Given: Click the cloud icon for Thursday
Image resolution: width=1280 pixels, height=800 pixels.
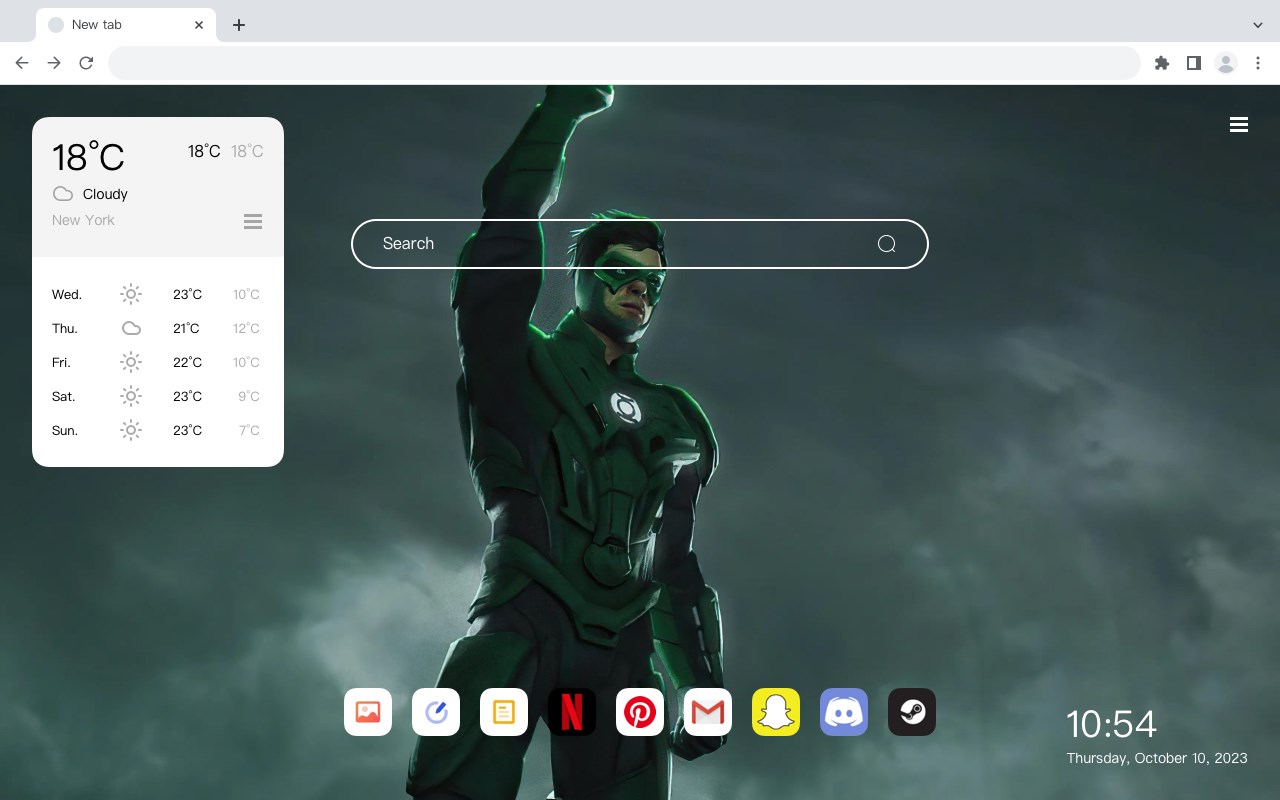Looking at the screenshot, I should 131,328.
